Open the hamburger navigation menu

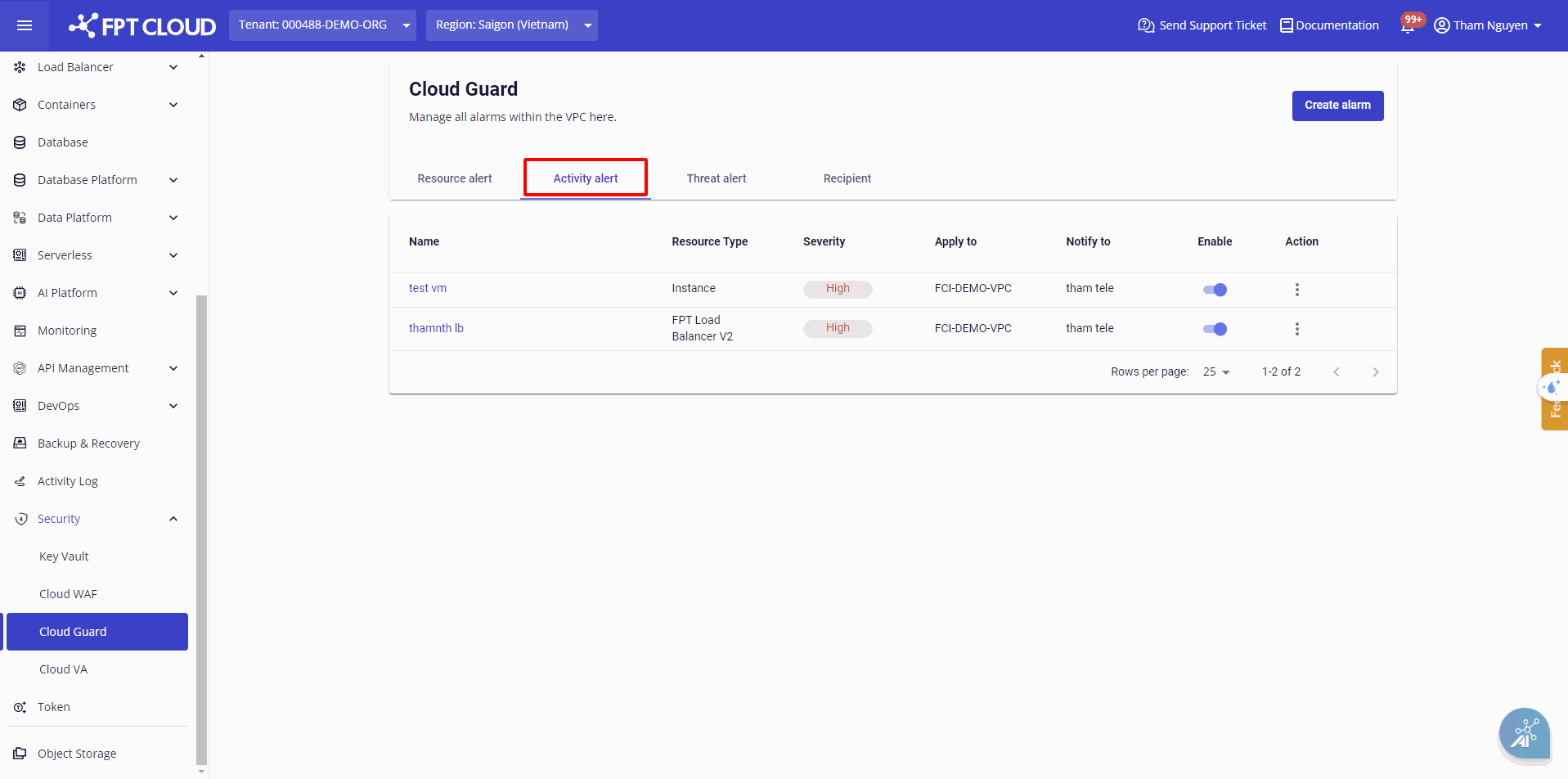click(25, 25)
